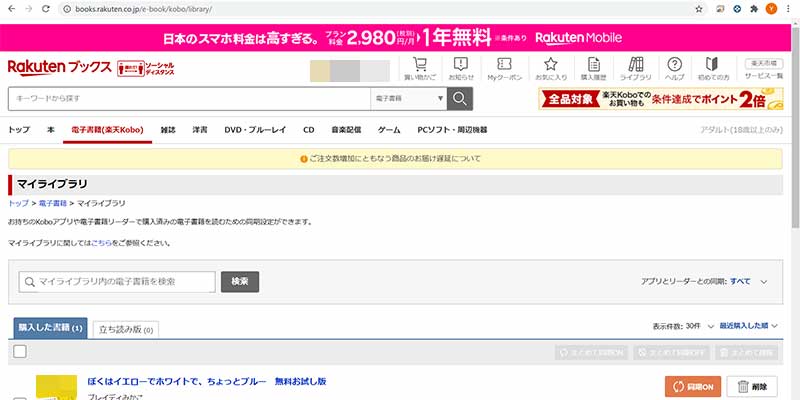This screenshot has height=400, width=800.
Task: Open the ライブラリ library icon
Action: 636,69
